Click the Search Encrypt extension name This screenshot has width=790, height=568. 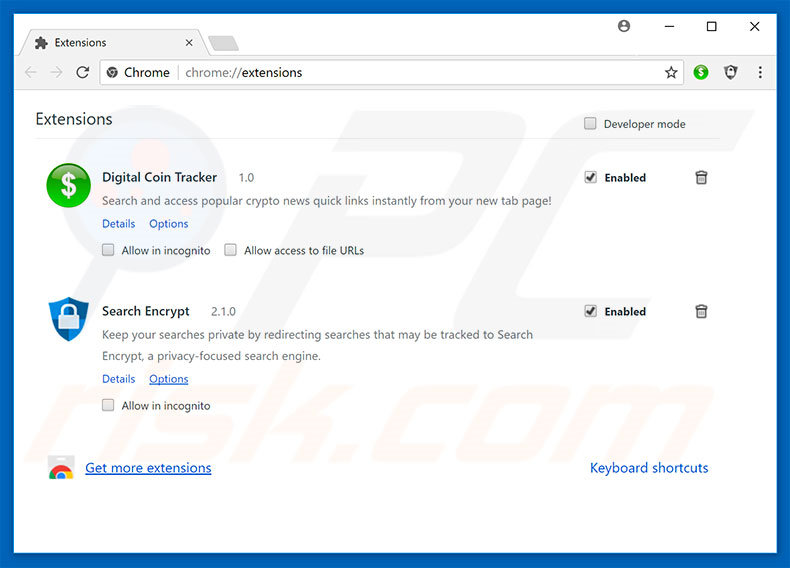coord(146,311)
